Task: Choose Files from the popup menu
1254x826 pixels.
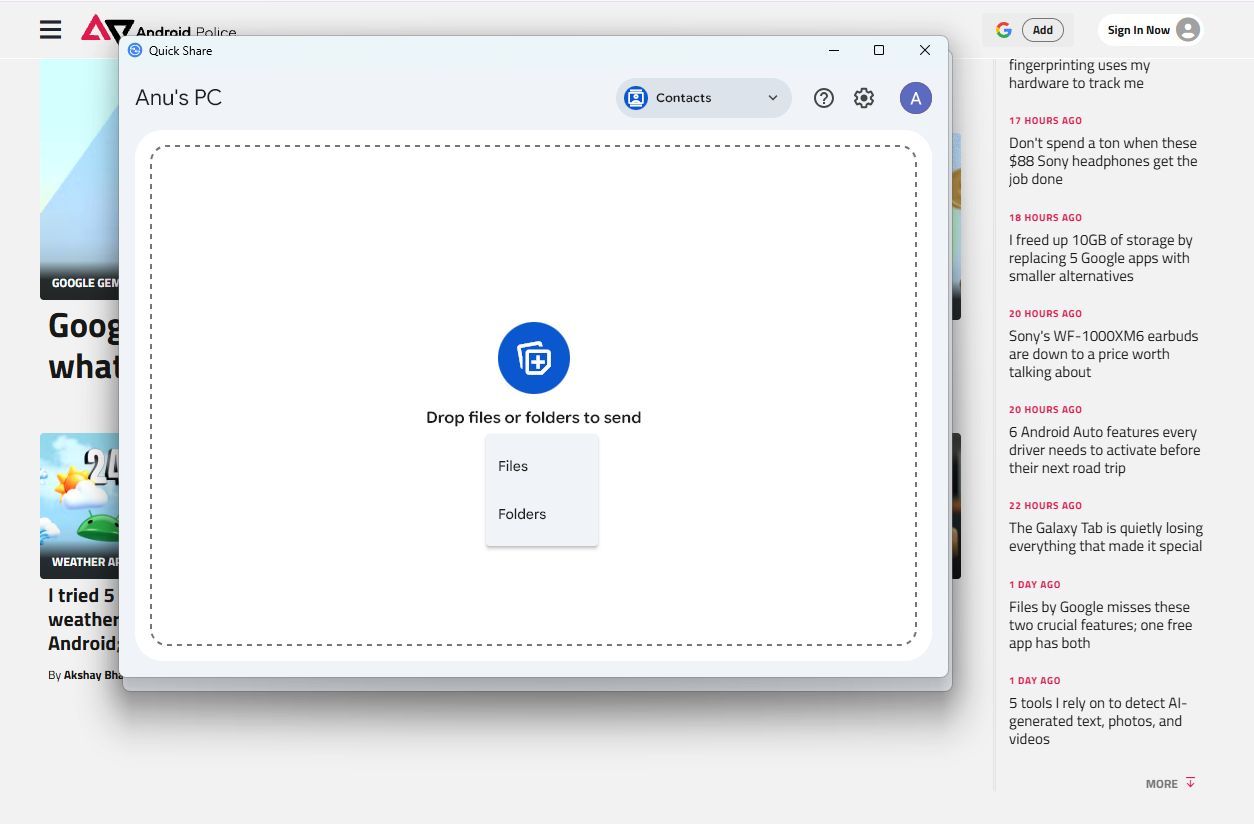Action: click(542, 466)
